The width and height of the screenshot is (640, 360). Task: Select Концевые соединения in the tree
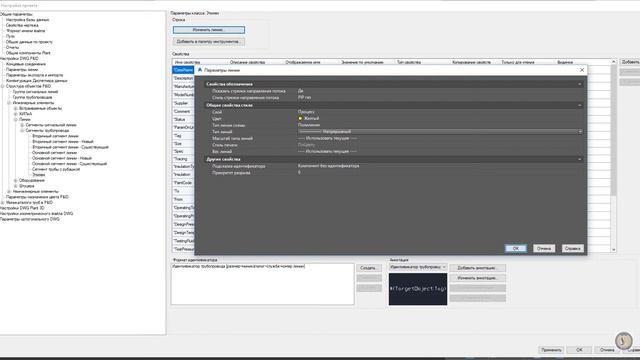26,64
